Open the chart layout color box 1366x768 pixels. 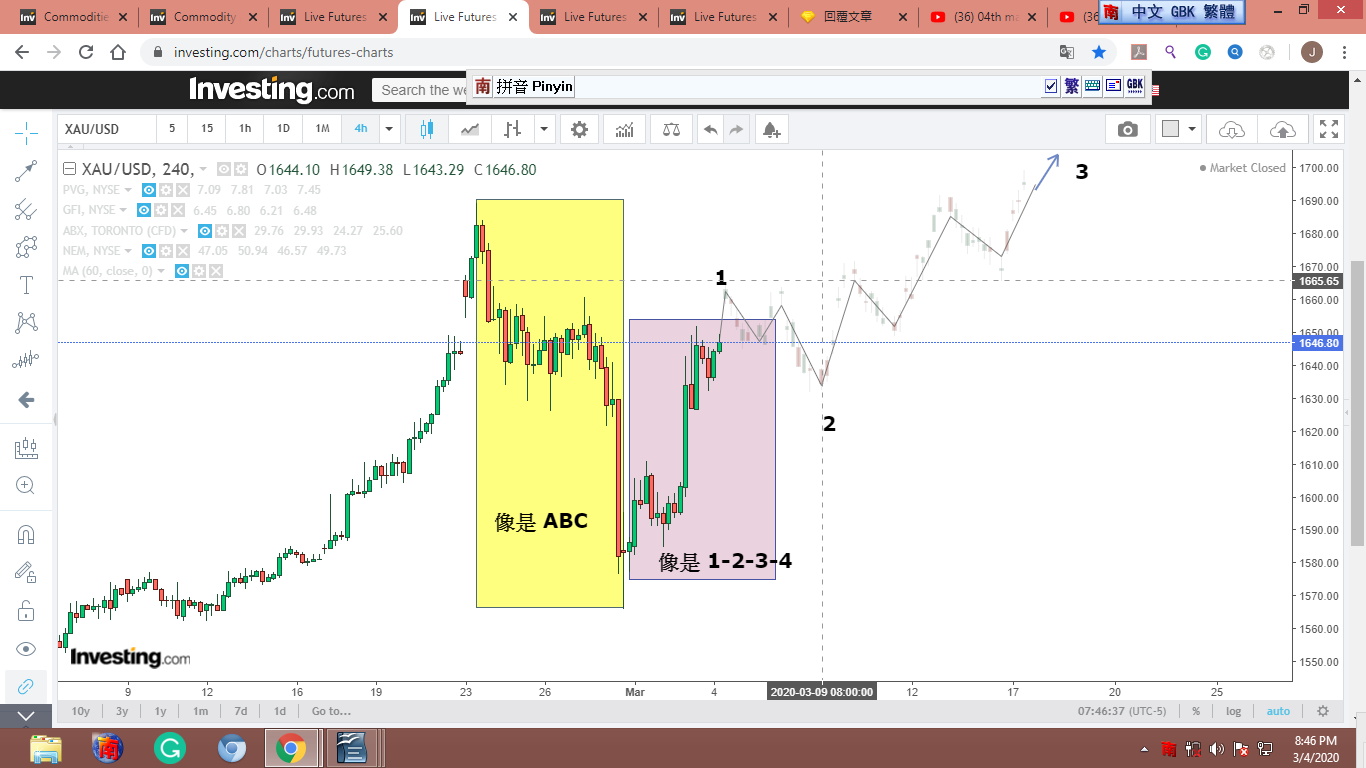click(1170, 129)
